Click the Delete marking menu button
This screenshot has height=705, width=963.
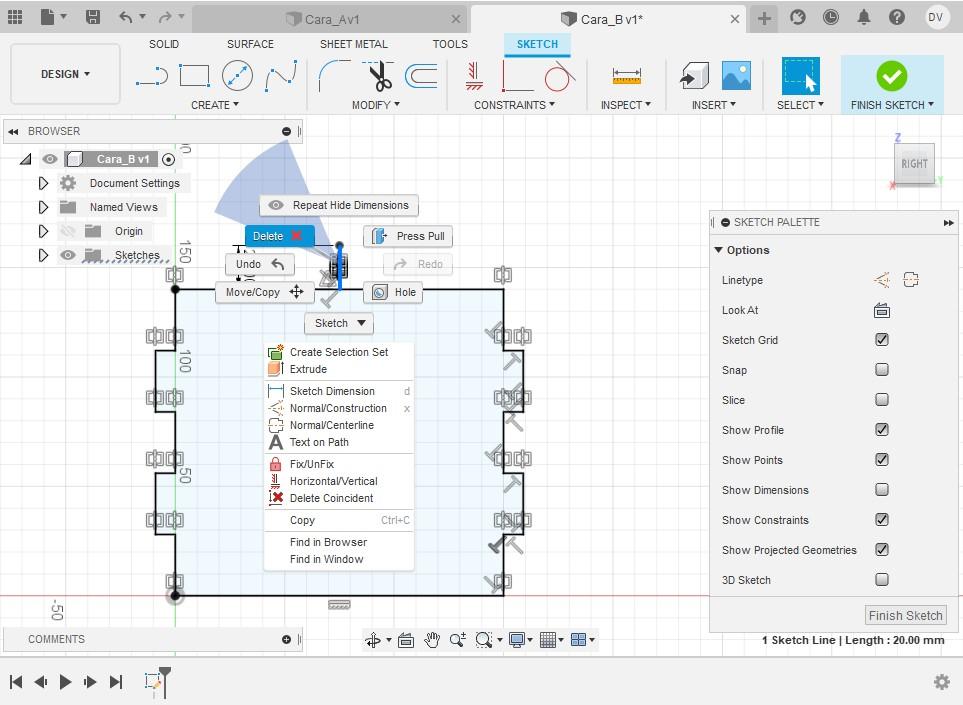coord(279,236)
